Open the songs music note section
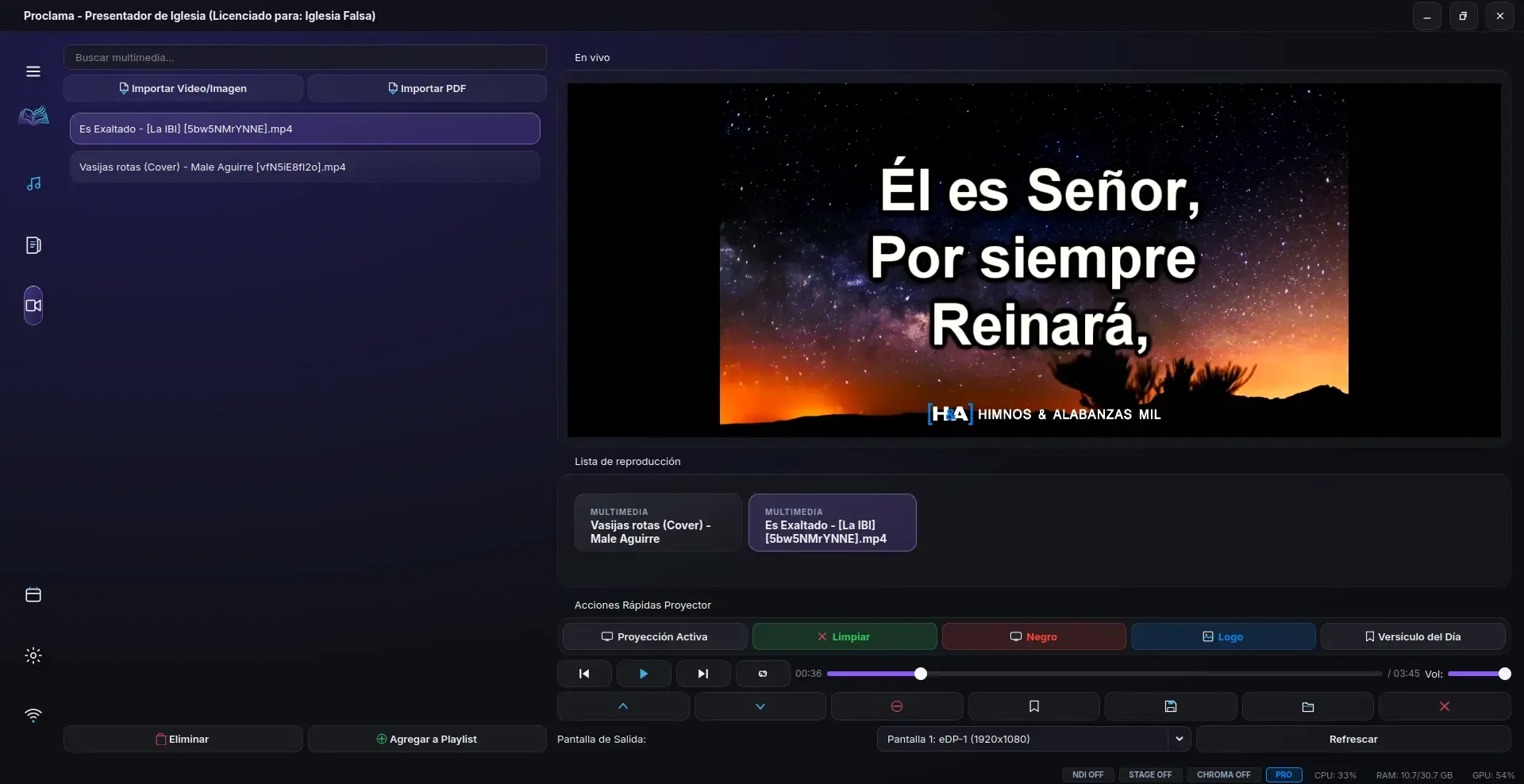Screen dimensions: 1524x784 coord(33,183)
